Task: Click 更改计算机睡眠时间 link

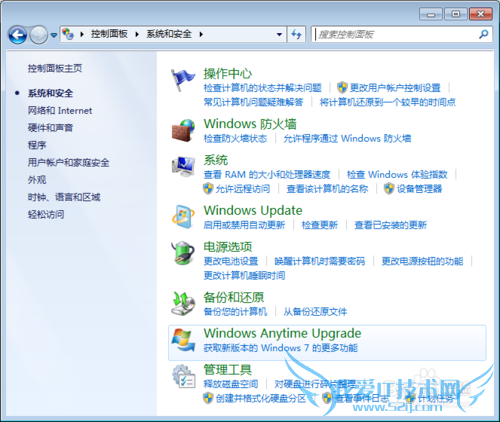Action: [x=244, y=275]
